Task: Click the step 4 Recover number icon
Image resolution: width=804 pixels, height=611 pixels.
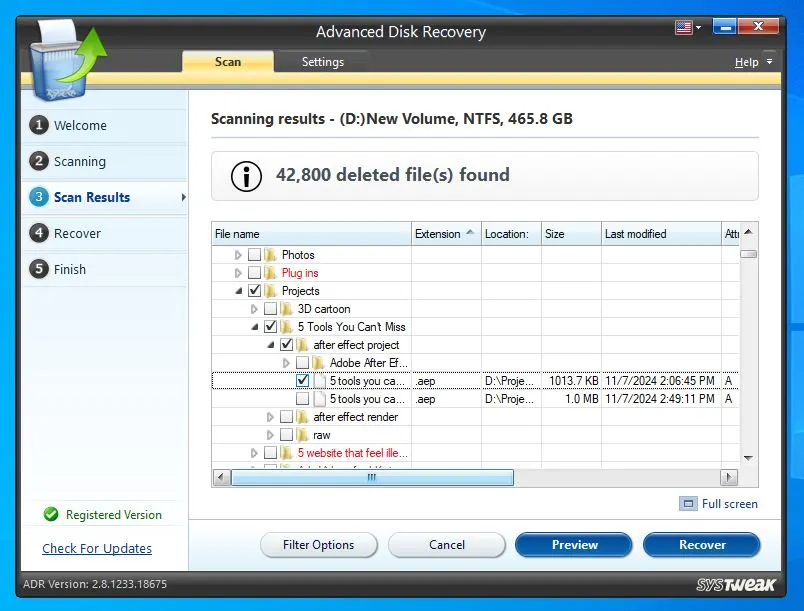Action: pos(39,234)
